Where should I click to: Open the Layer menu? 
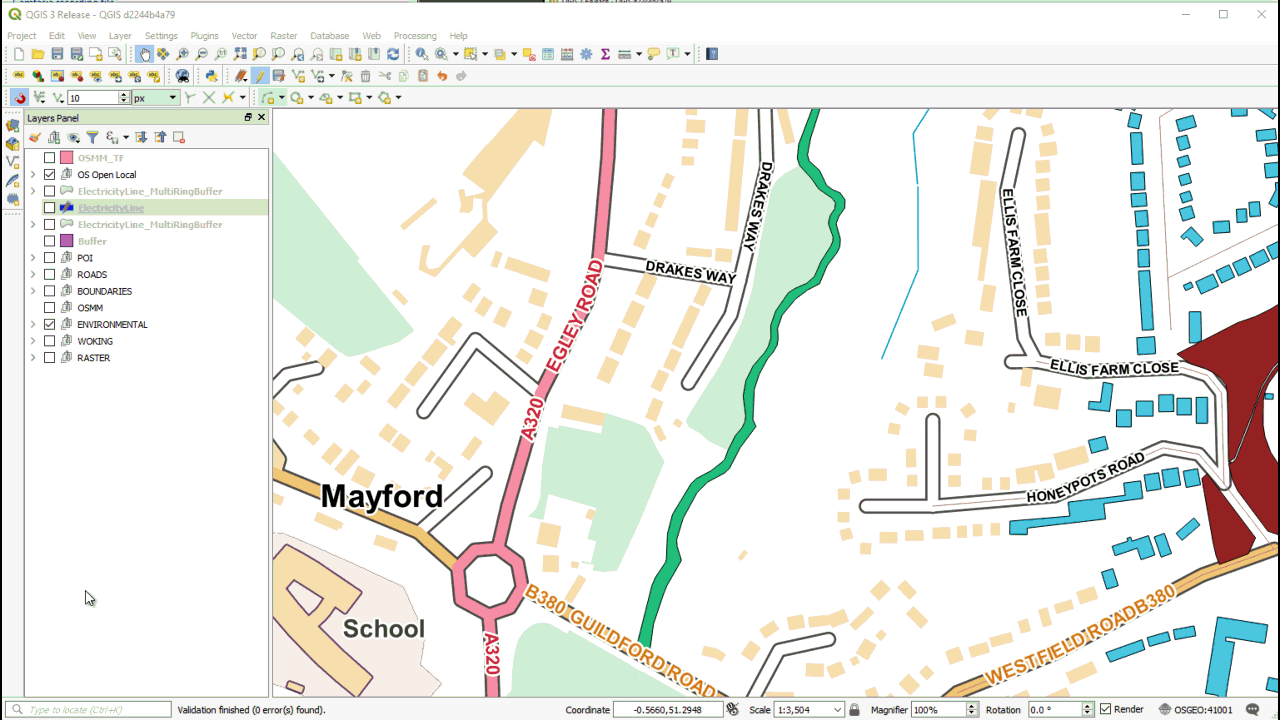point(120,36)
